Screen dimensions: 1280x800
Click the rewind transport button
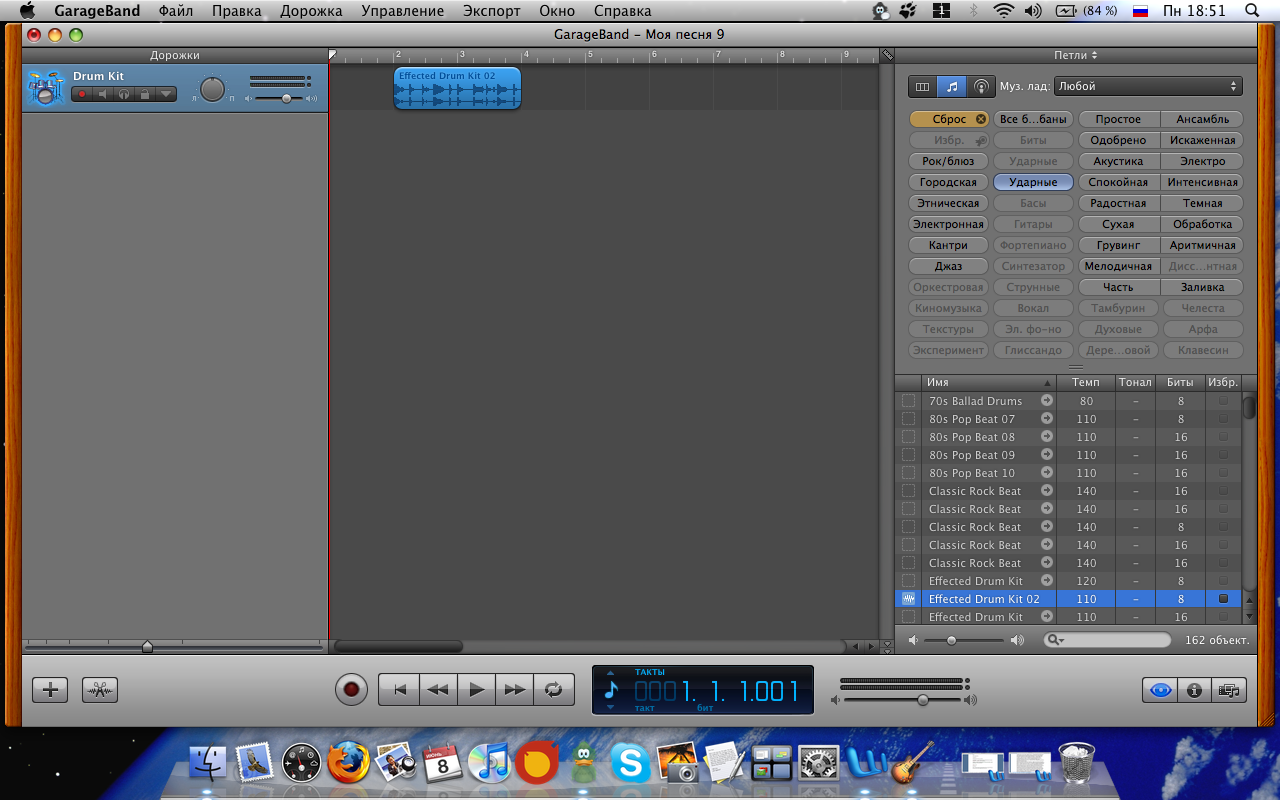(x=438, y=689)
